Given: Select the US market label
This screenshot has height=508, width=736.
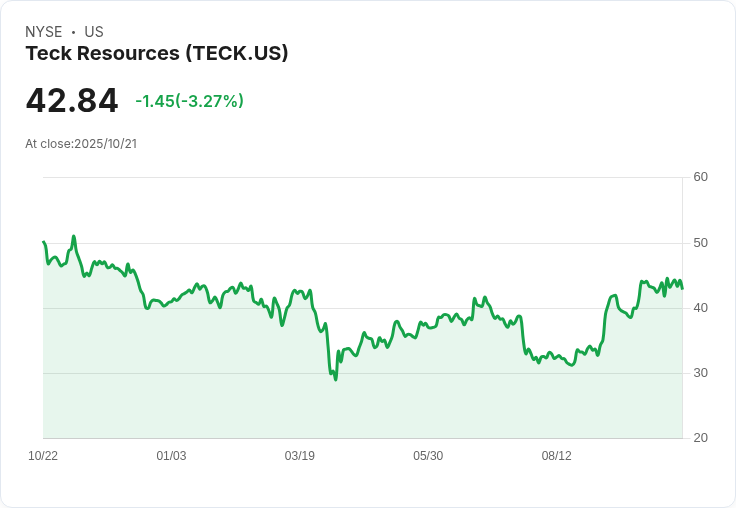Looking at the screenshot, I should tap(94, 32).
